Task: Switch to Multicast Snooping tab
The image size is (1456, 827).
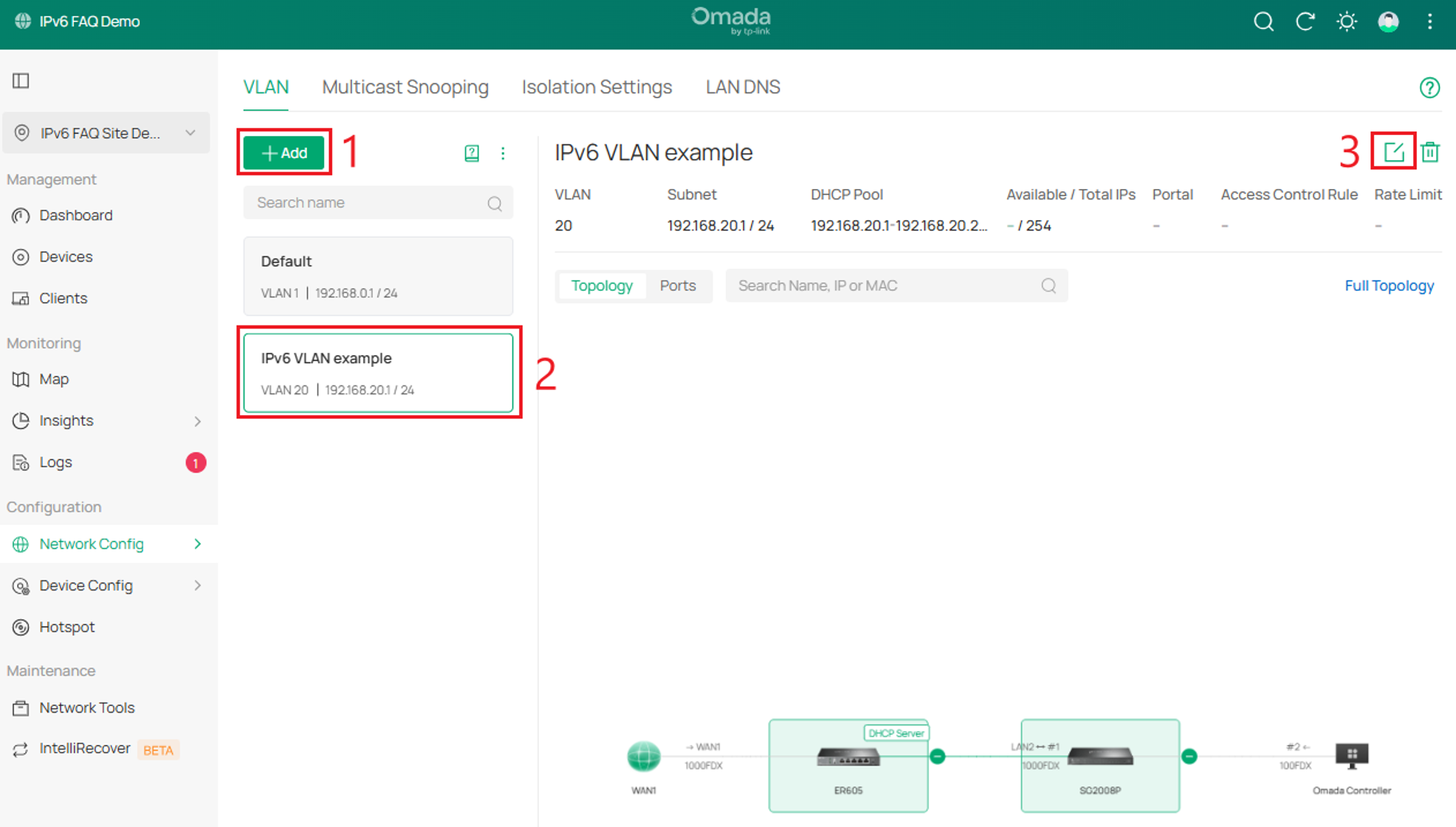Action: (x=405, y=87)
